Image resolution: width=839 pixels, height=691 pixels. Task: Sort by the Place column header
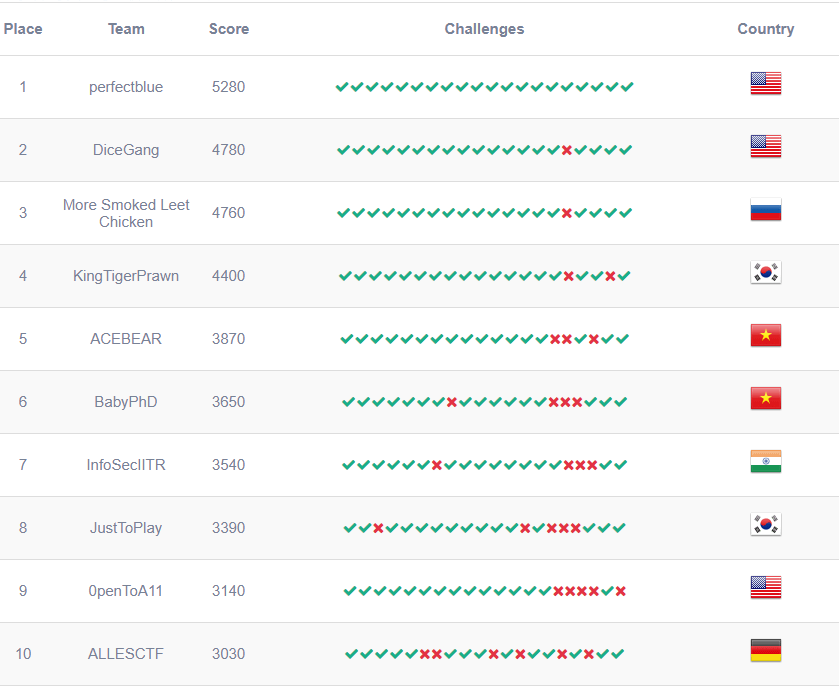tap(23, 29)
